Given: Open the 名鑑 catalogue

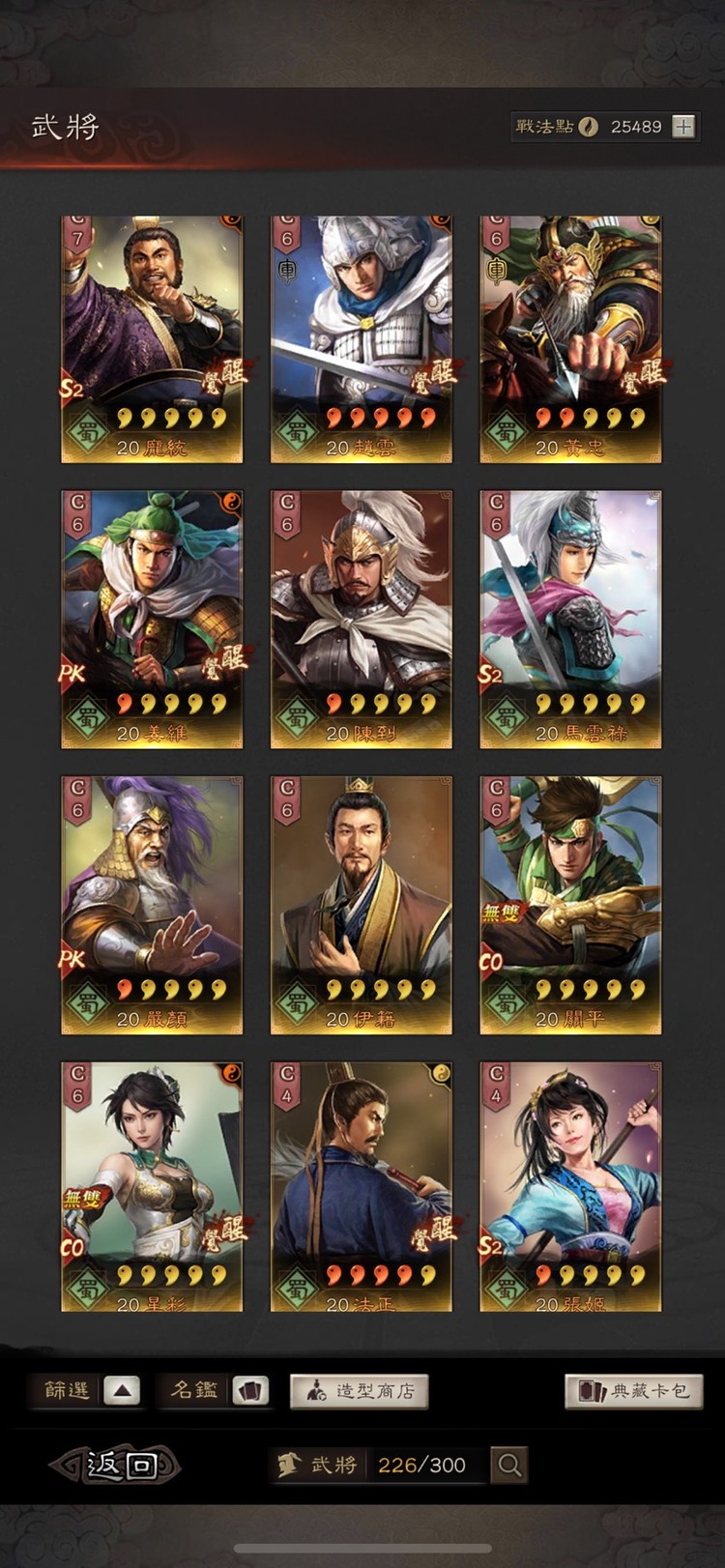Looking at the screenshot, I should (x=194, y=1390).
